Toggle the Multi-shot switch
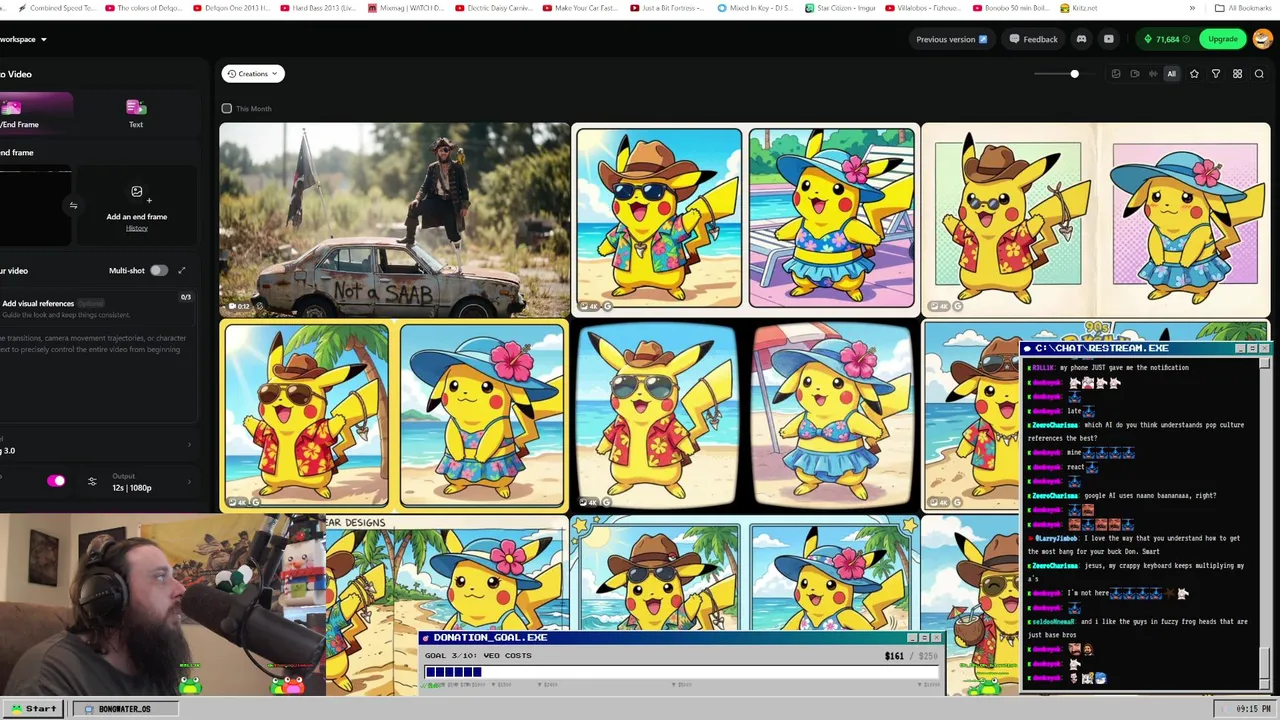 [159, 270]
